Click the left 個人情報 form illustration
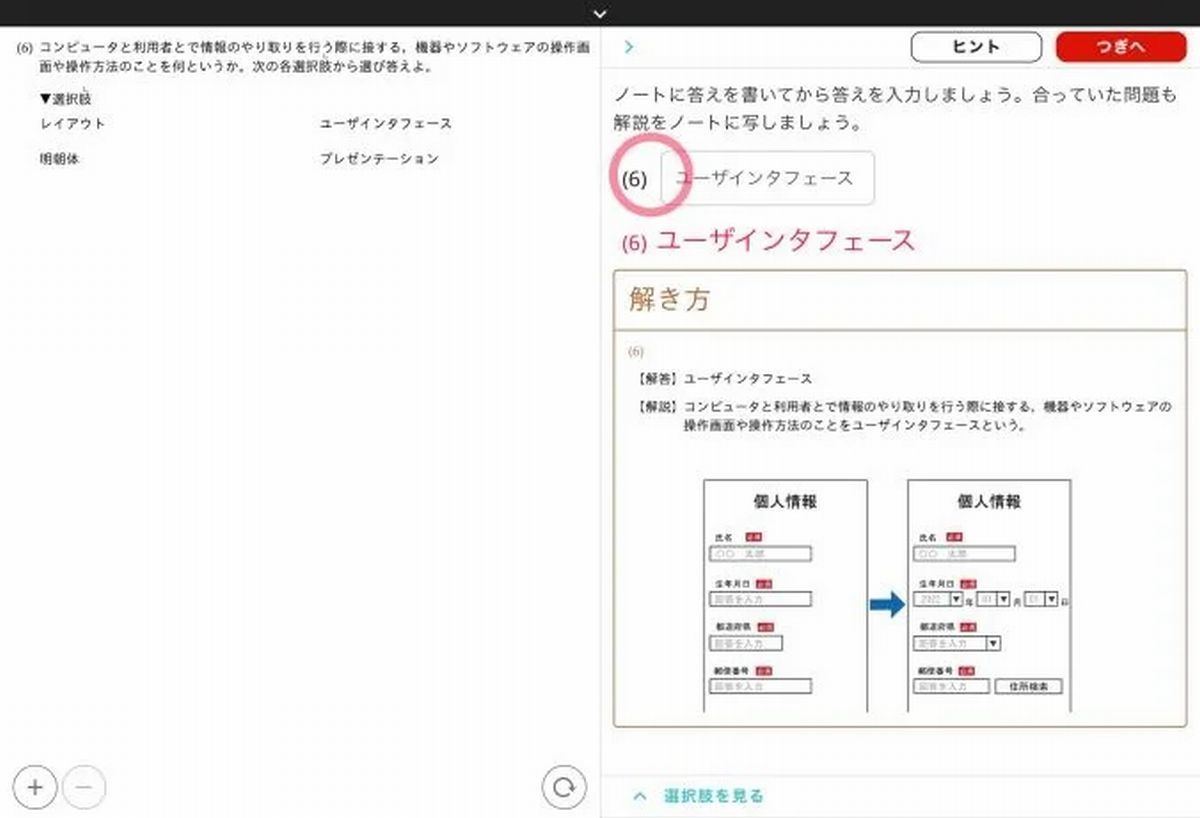This screenshot has height=818, width=1200. (786, 596)
